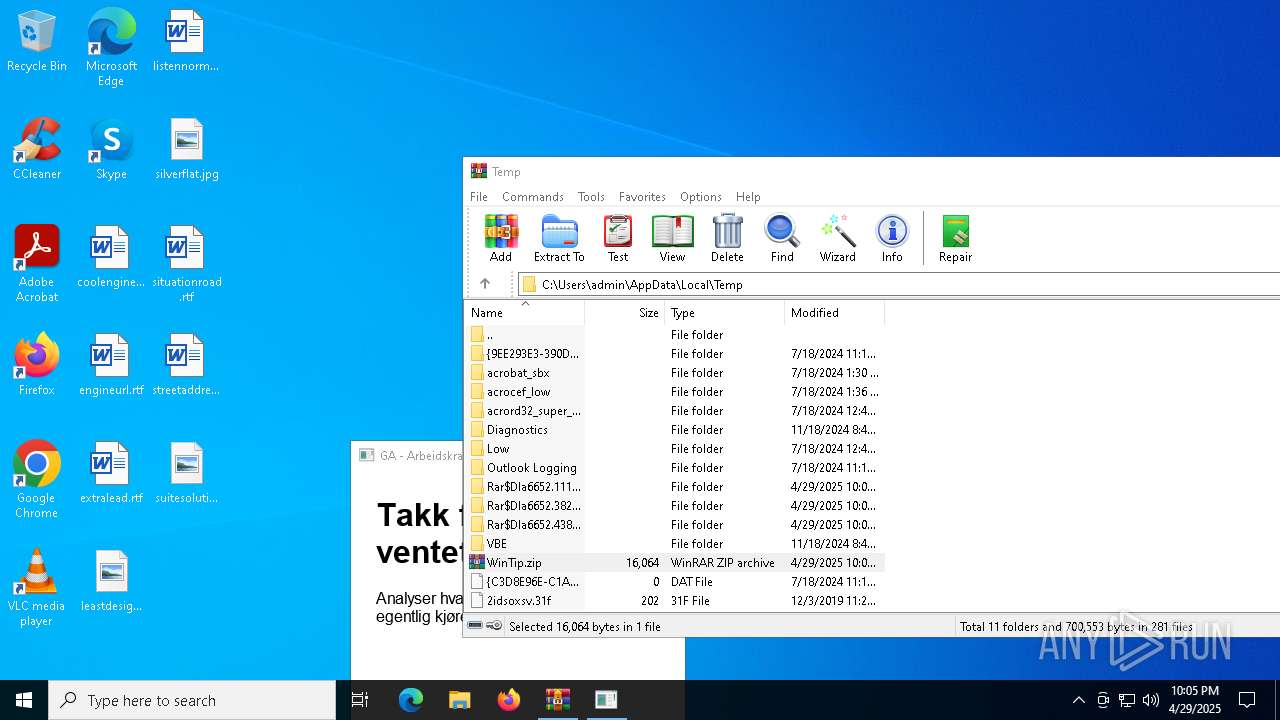This screenshot has width=1280, height=720.
Task: Select the parent folder ".." row
Action: 675,335
